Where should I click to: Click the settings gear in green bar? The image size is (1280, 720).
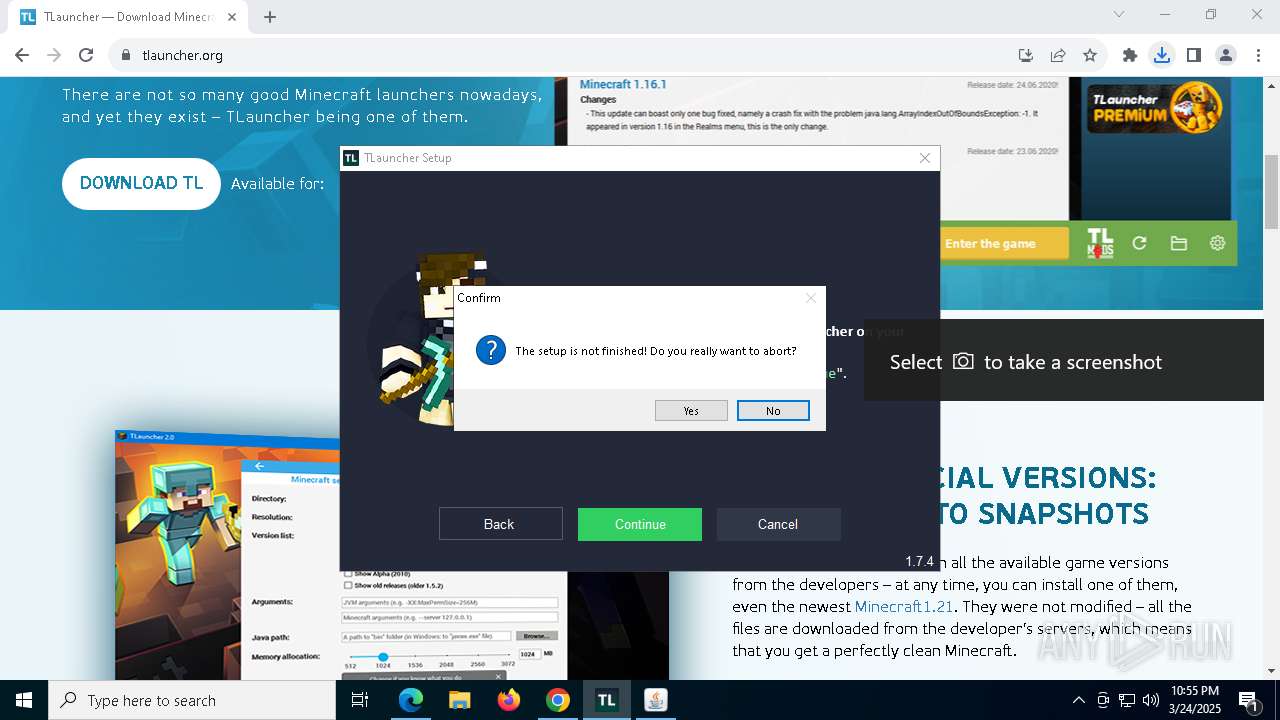click(x=1217, y=243)
